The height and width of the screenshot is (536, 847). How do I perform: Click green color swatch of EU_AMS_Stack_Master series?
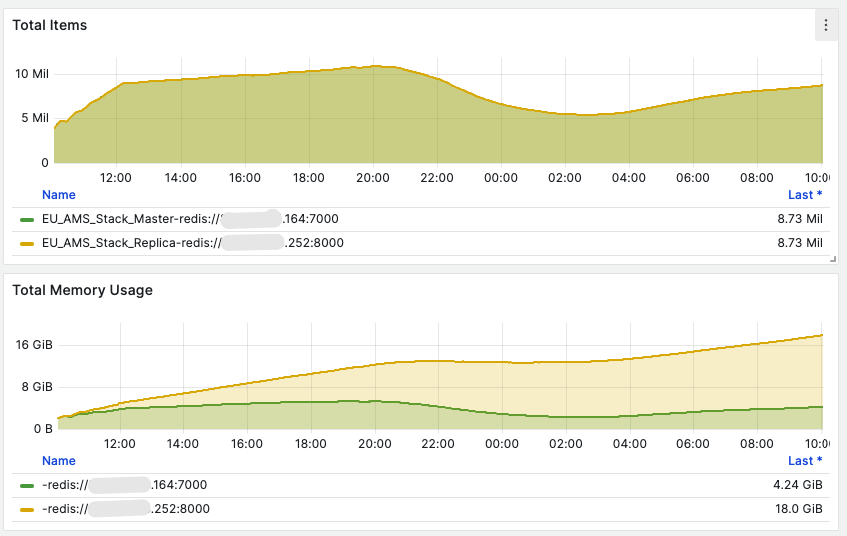pyautogui.click(x=27, y=219)
